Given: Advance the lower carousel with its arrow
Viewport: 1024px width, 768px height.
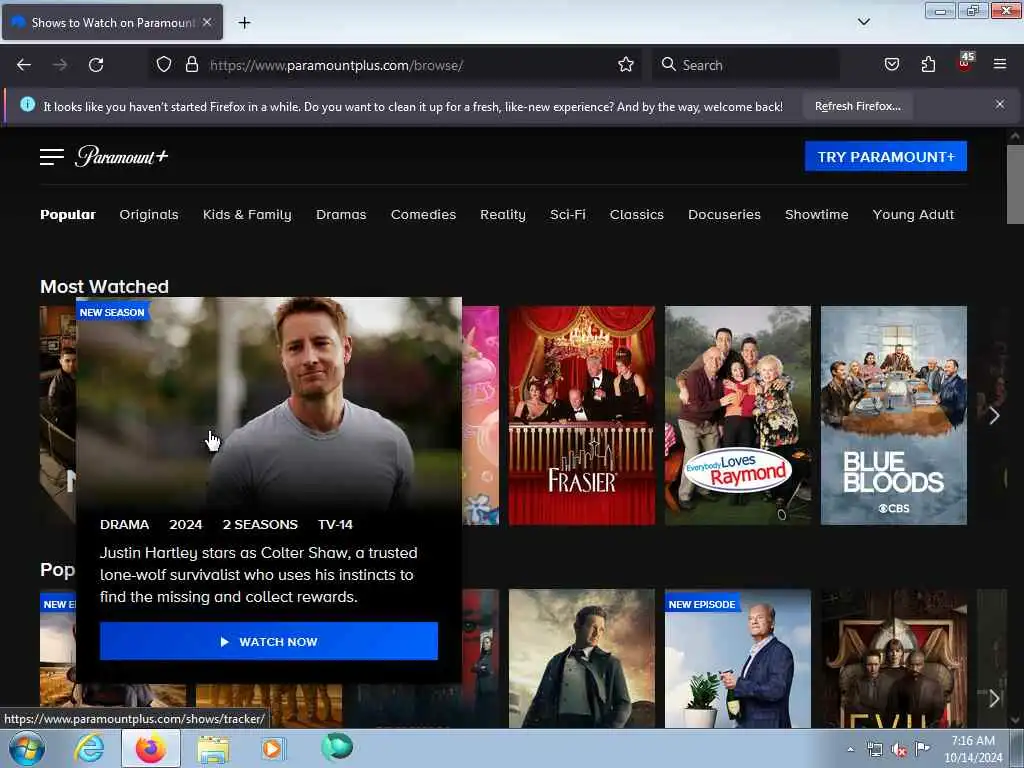Looking at the screenshot, I should pos(994,698).
